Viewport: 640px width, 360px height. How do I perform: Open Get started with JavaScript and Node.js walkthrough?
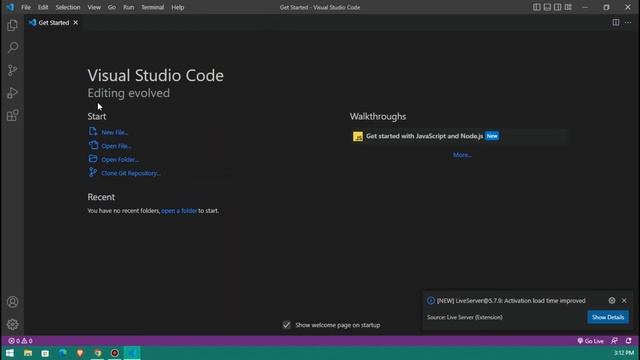459,136
